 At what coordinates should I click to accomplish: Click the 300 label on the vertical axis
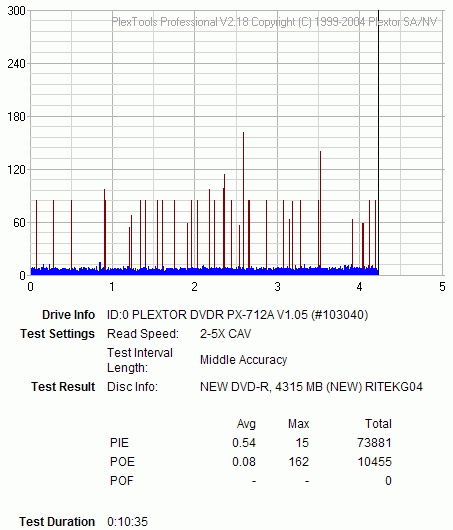click(x=17, y=11)
